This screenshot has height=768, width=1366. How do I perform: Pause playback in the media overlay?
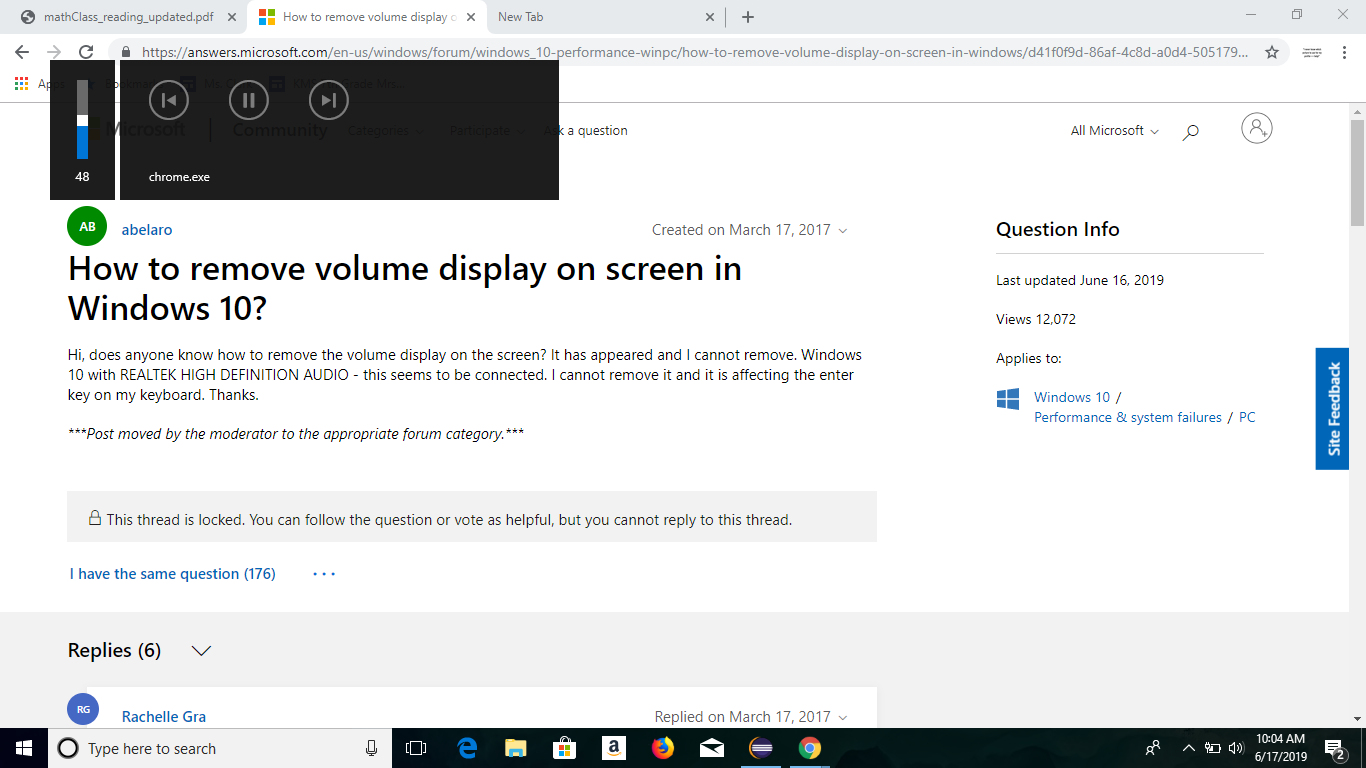click(249, 100)
